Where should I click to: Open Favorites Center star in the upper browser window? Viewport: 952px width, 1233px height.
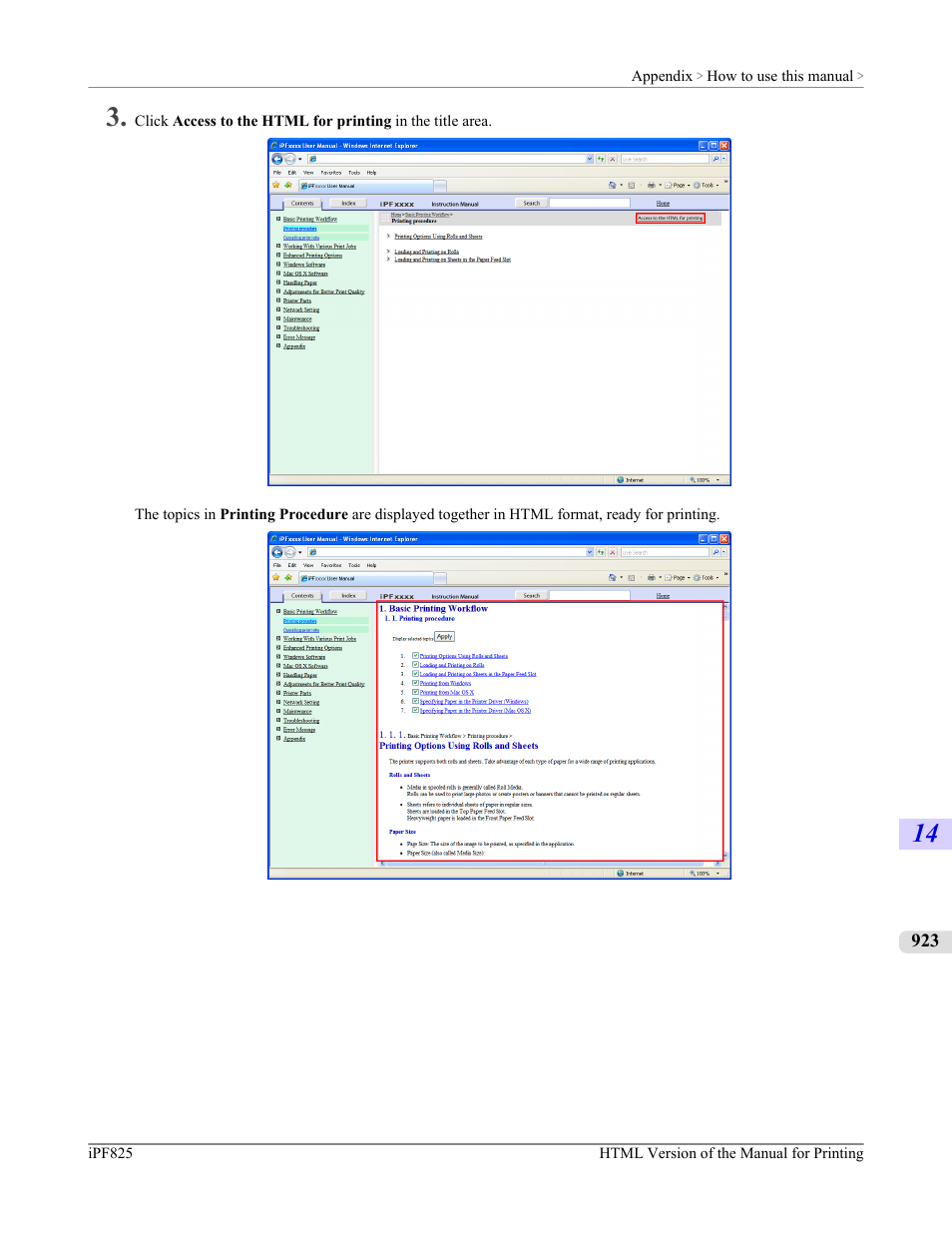(275, 185)
